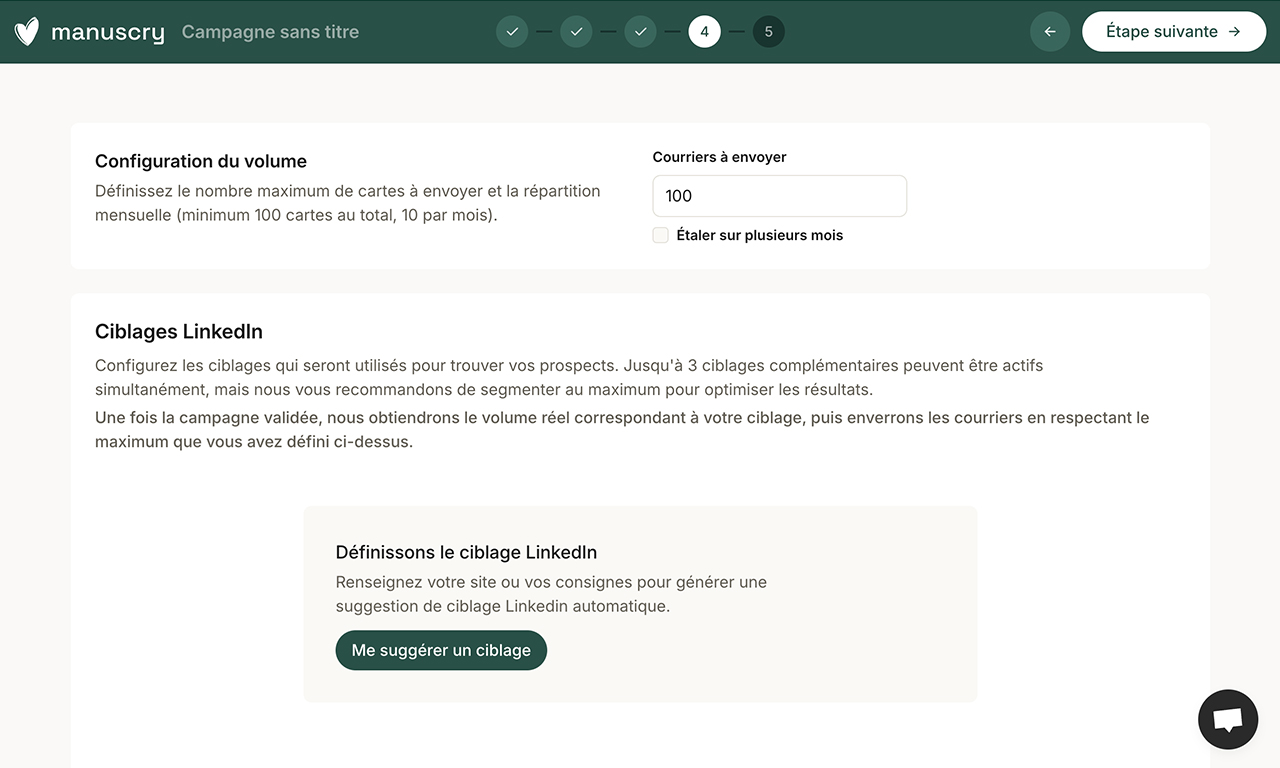
Task: Click the third completed step checkmark
Action: click(640, 31)
